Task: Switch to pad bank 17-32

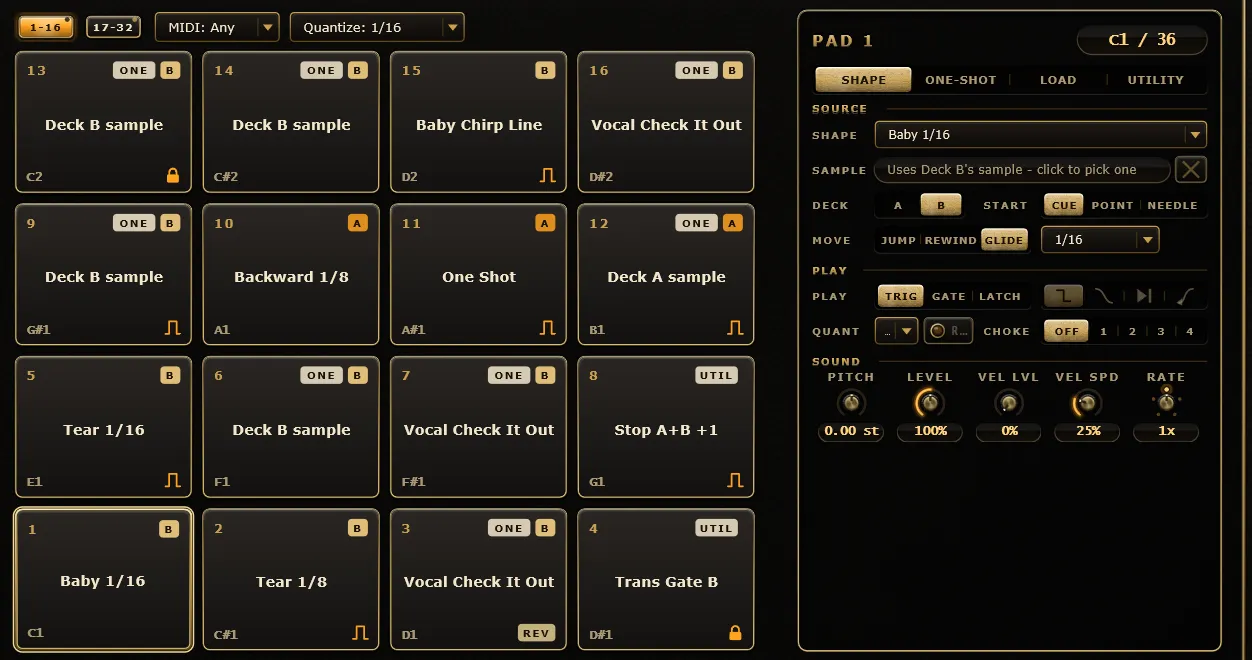Action: [113, 27]
